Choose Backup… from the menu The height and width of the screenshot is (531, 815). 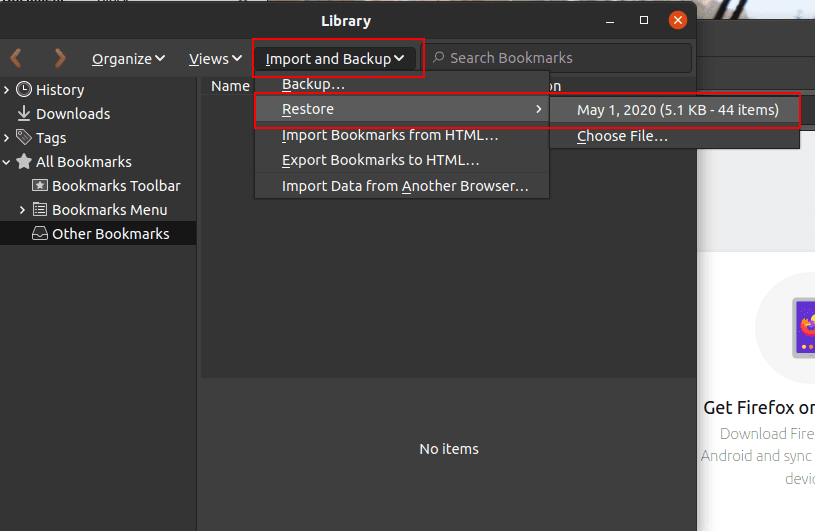[x=402, y=84]
